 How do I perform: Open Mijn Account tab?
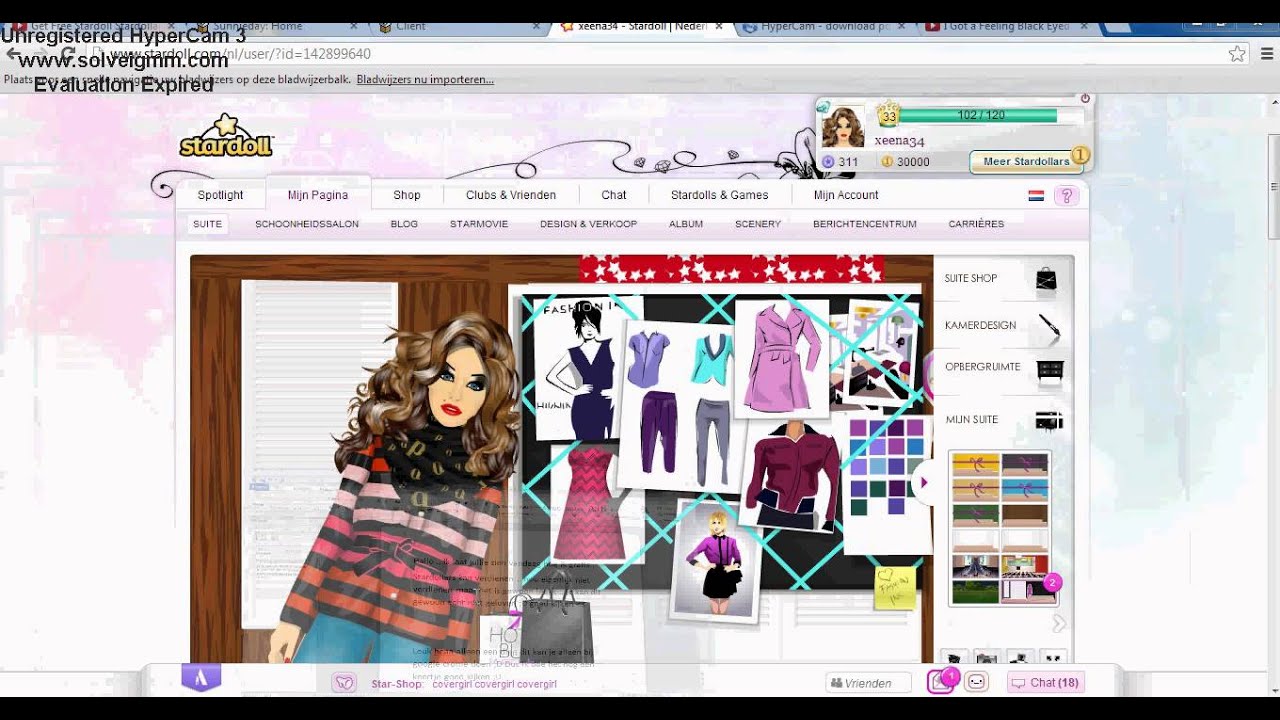pyautogui.click(x=846, y=195)
